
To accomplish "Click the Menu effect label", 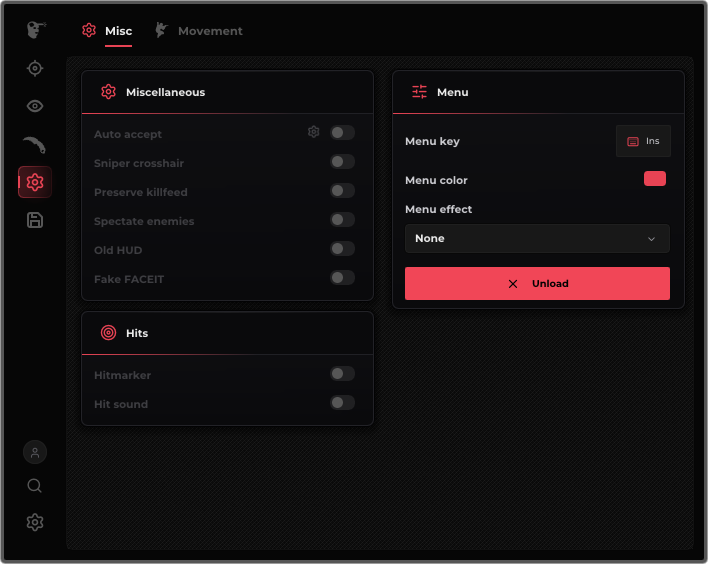I will pos(438,209).
